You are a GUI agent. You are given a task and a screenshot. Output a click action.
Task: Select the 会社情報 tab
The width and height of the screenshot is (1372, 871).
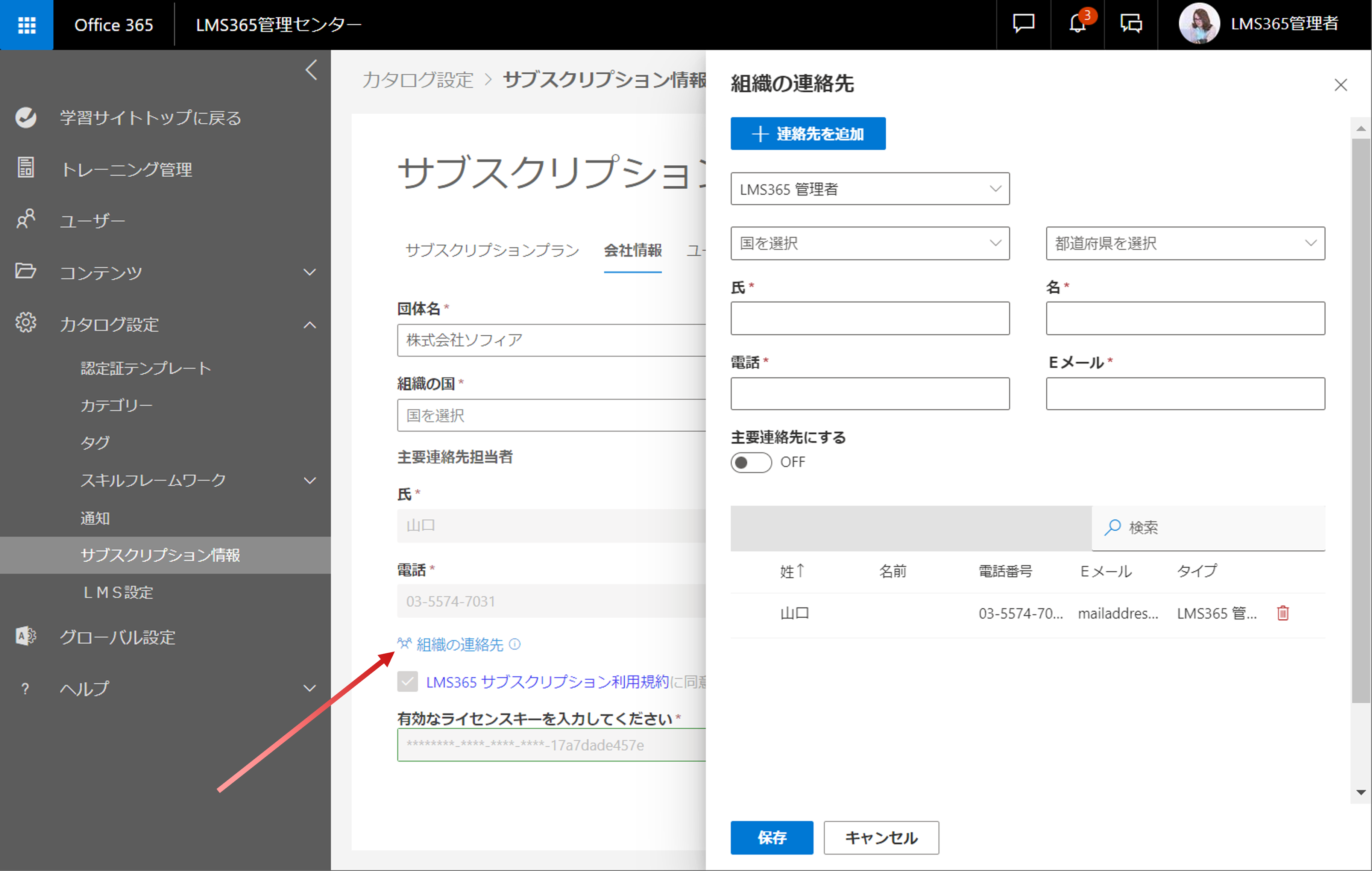pos(633,250)
